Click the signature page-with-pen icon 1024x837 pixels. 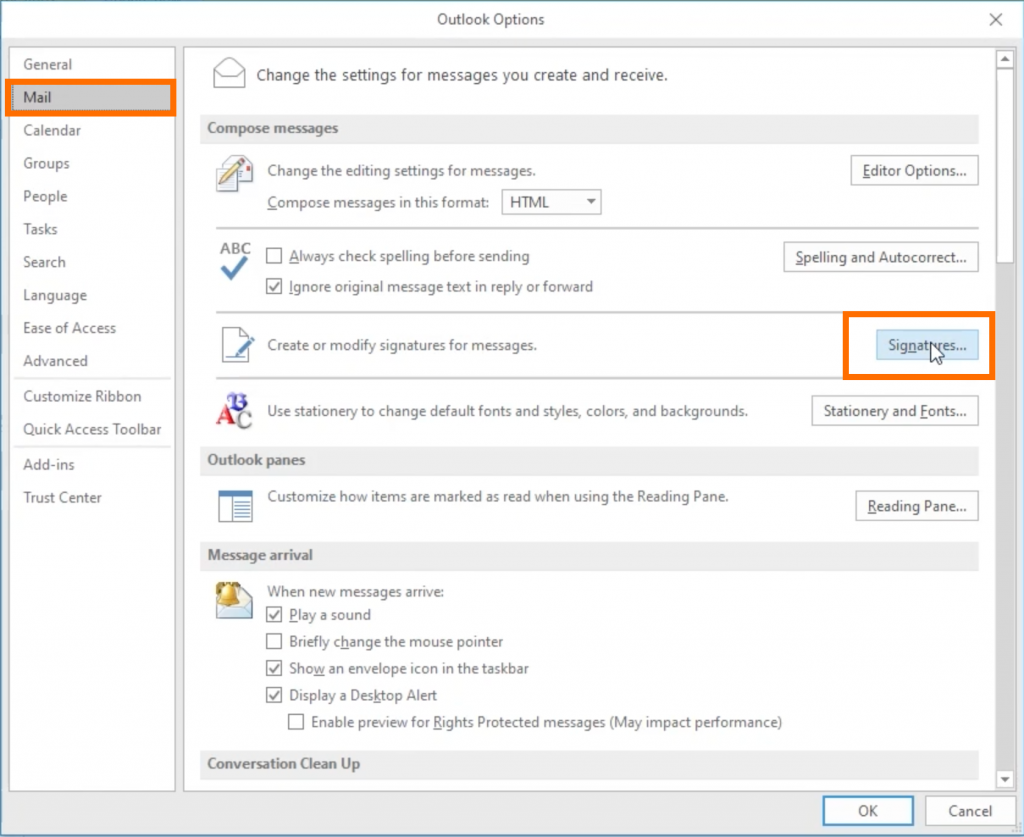pos(236,344)
